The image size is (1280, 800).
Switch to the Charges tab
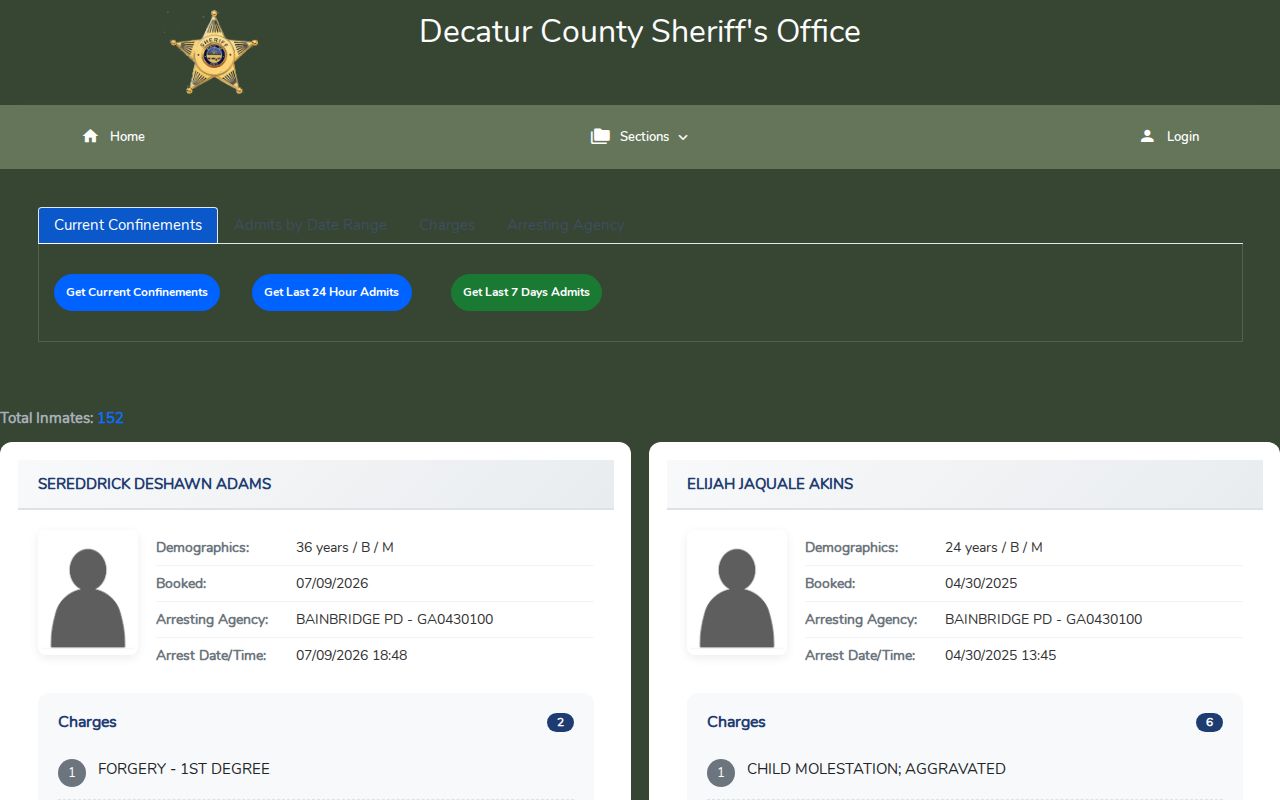coord(447,225)
